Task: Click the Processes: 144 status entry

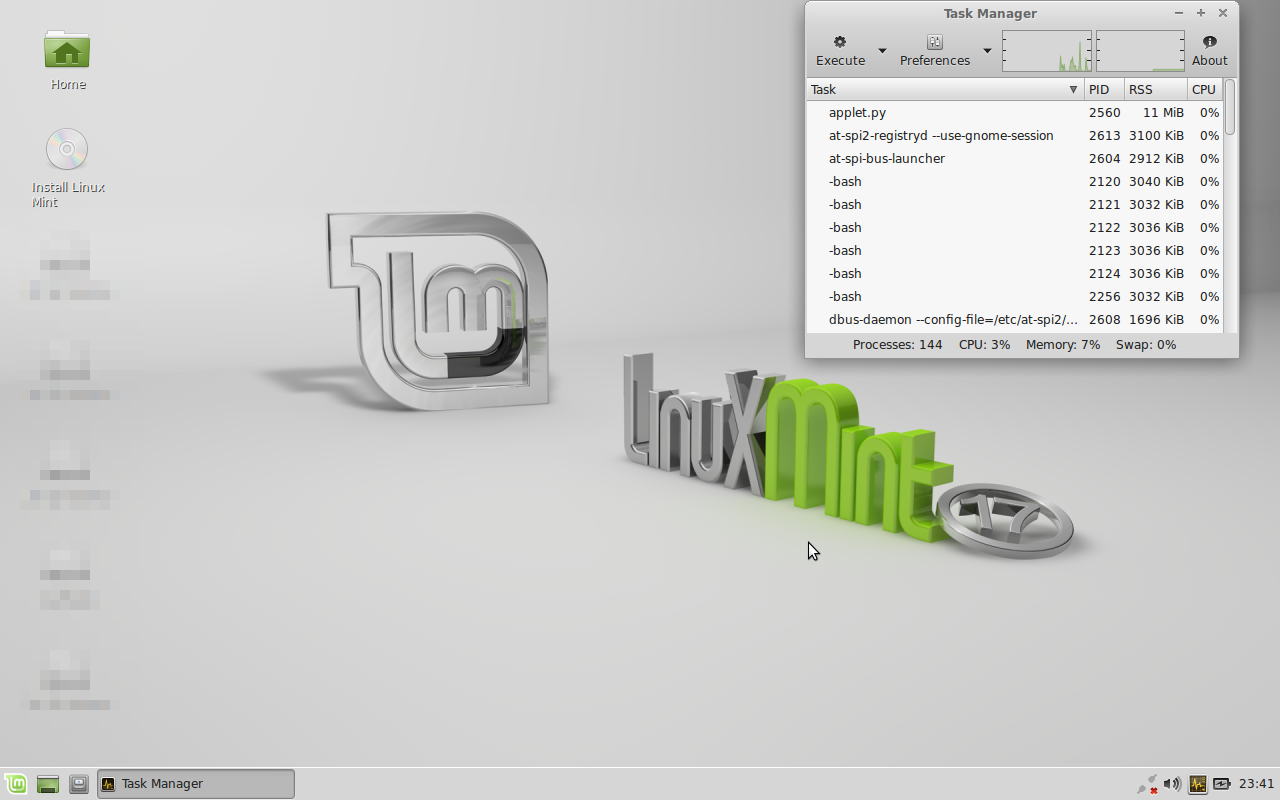Action: tap(897, 345)
